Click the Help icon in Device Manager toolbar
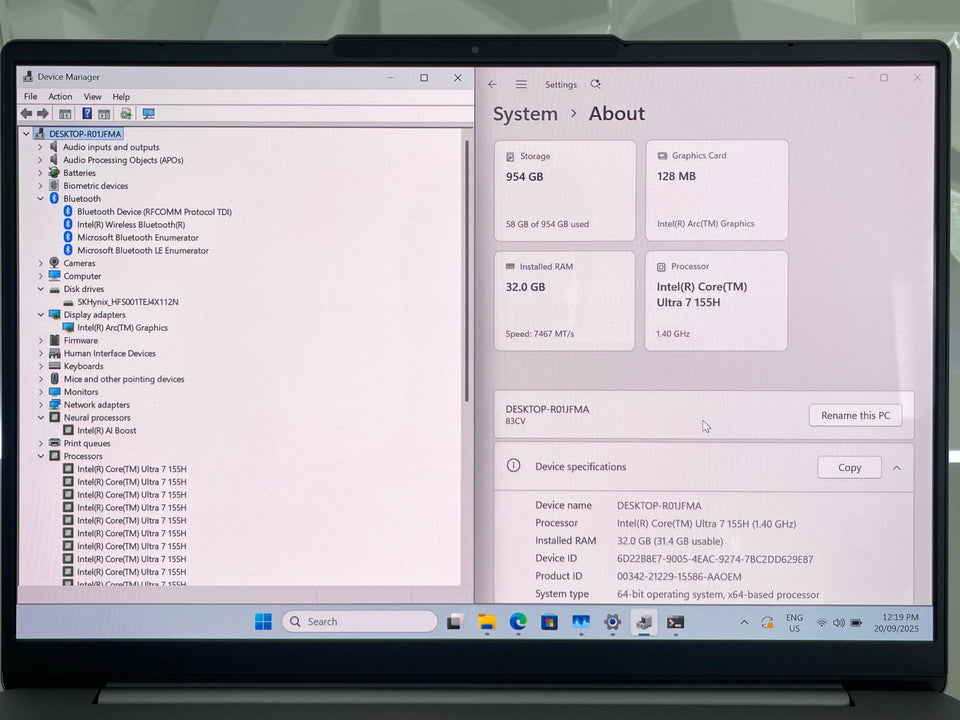 pos(87,114)
